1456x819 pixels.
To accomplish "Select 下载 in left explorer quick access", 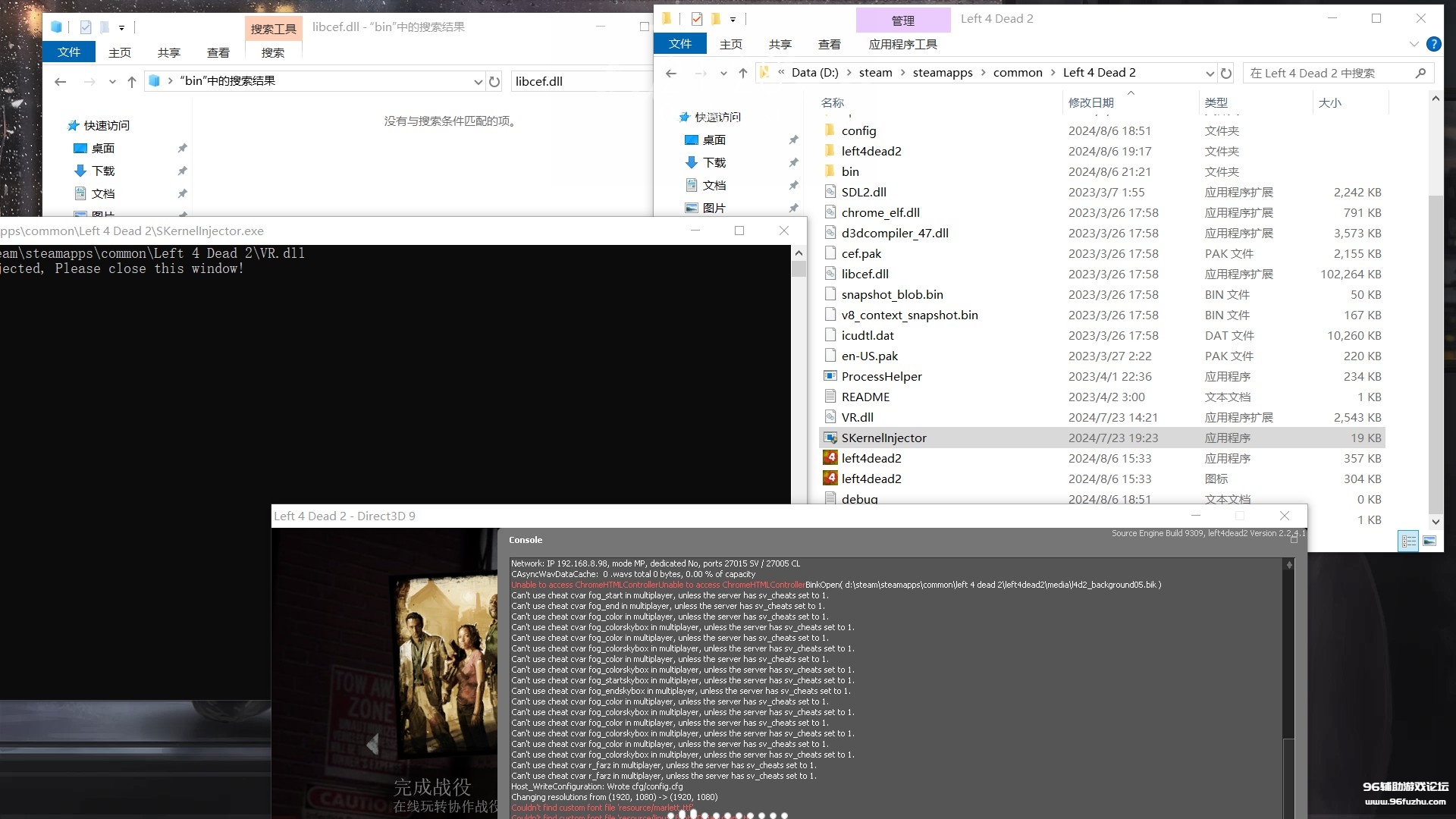I will click(x=103, y=171).
